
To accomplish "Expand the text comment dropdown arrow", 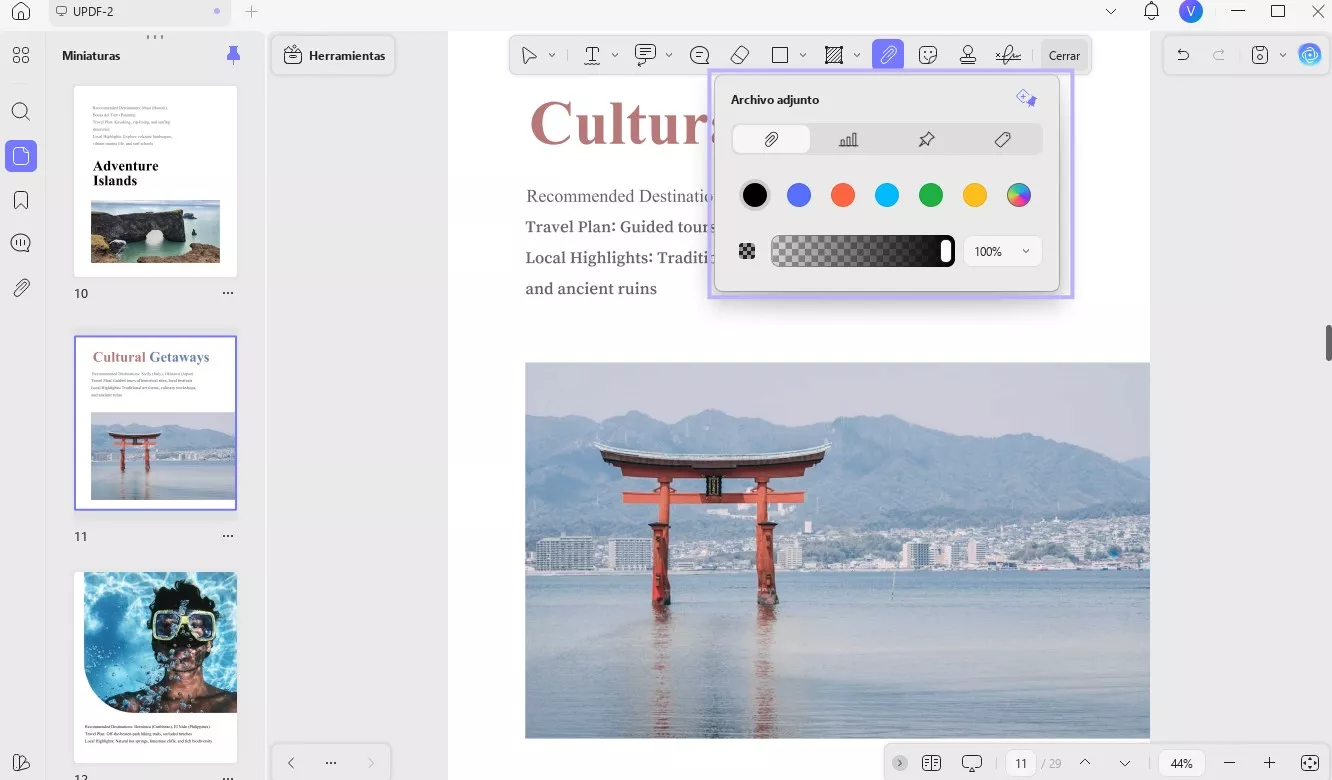I will coord(669,56).
